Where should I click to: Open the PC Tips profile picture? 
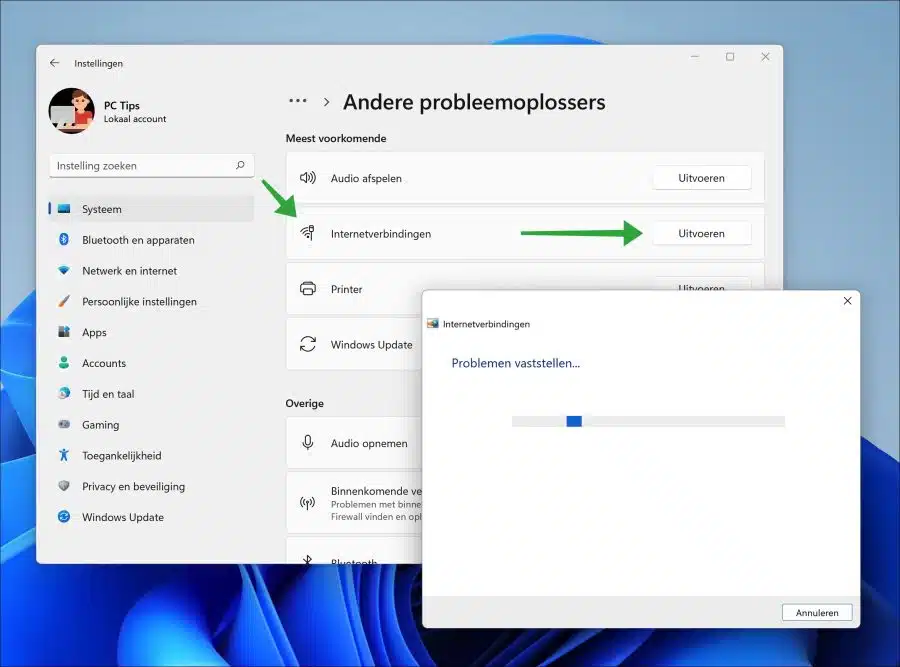[x=72, y=111]
